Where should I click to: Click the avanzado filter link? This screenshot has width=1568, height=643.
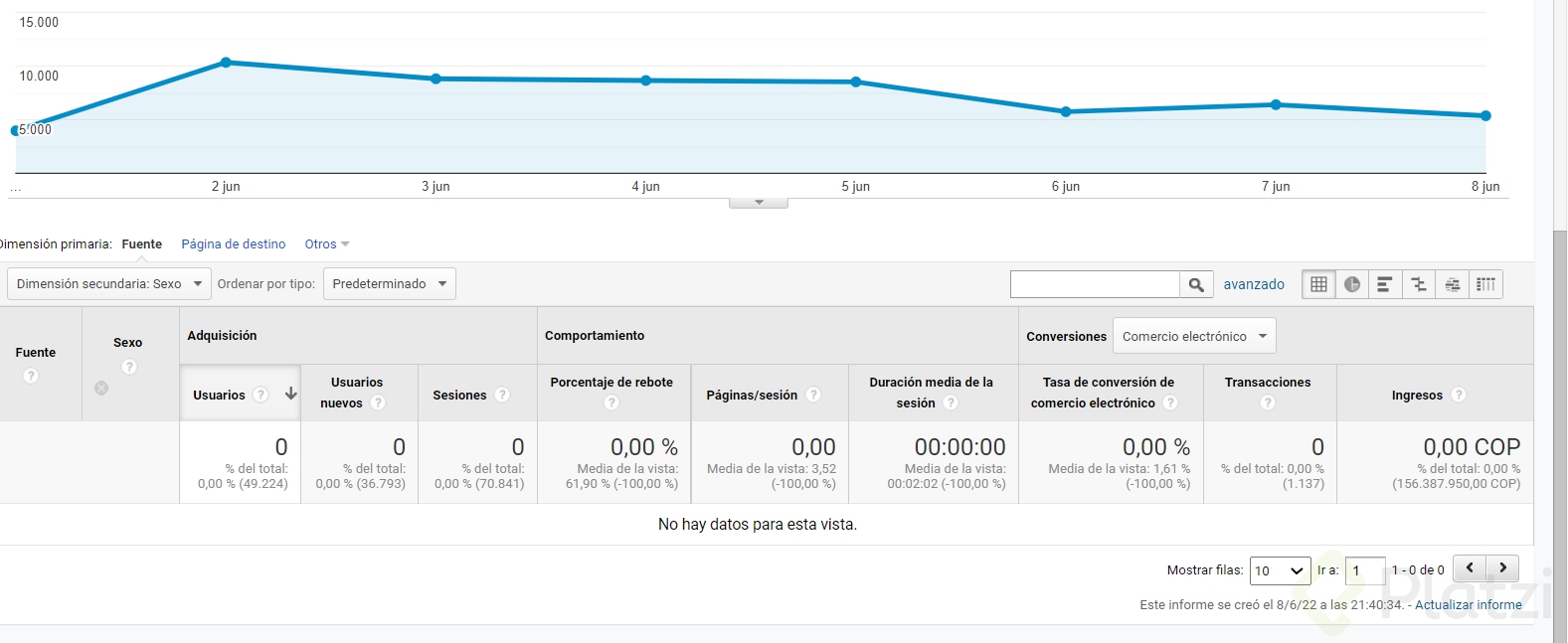(1254, 284)
